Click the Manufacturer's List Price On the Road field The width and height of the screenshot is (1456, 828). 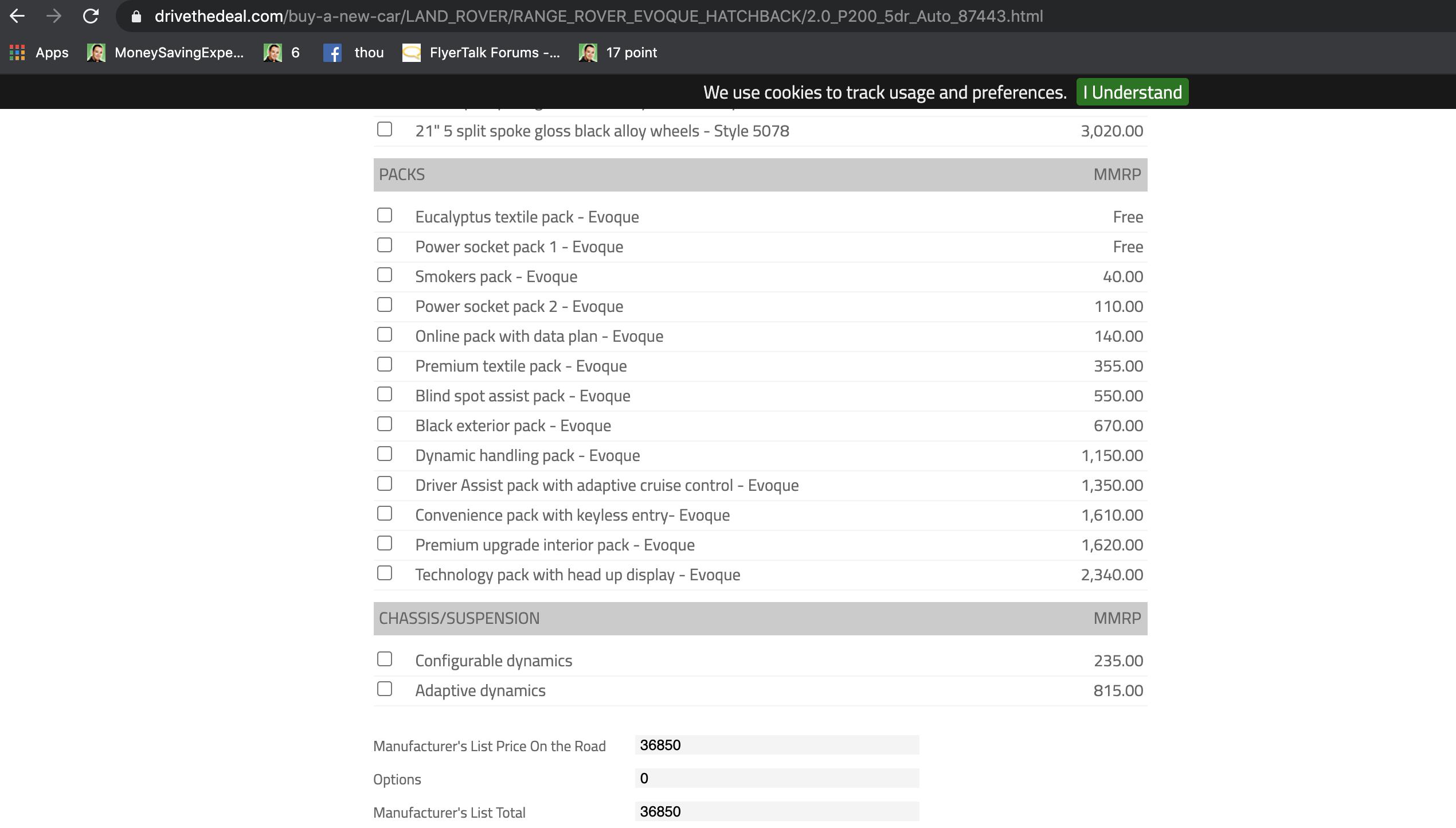click(777, 745)
